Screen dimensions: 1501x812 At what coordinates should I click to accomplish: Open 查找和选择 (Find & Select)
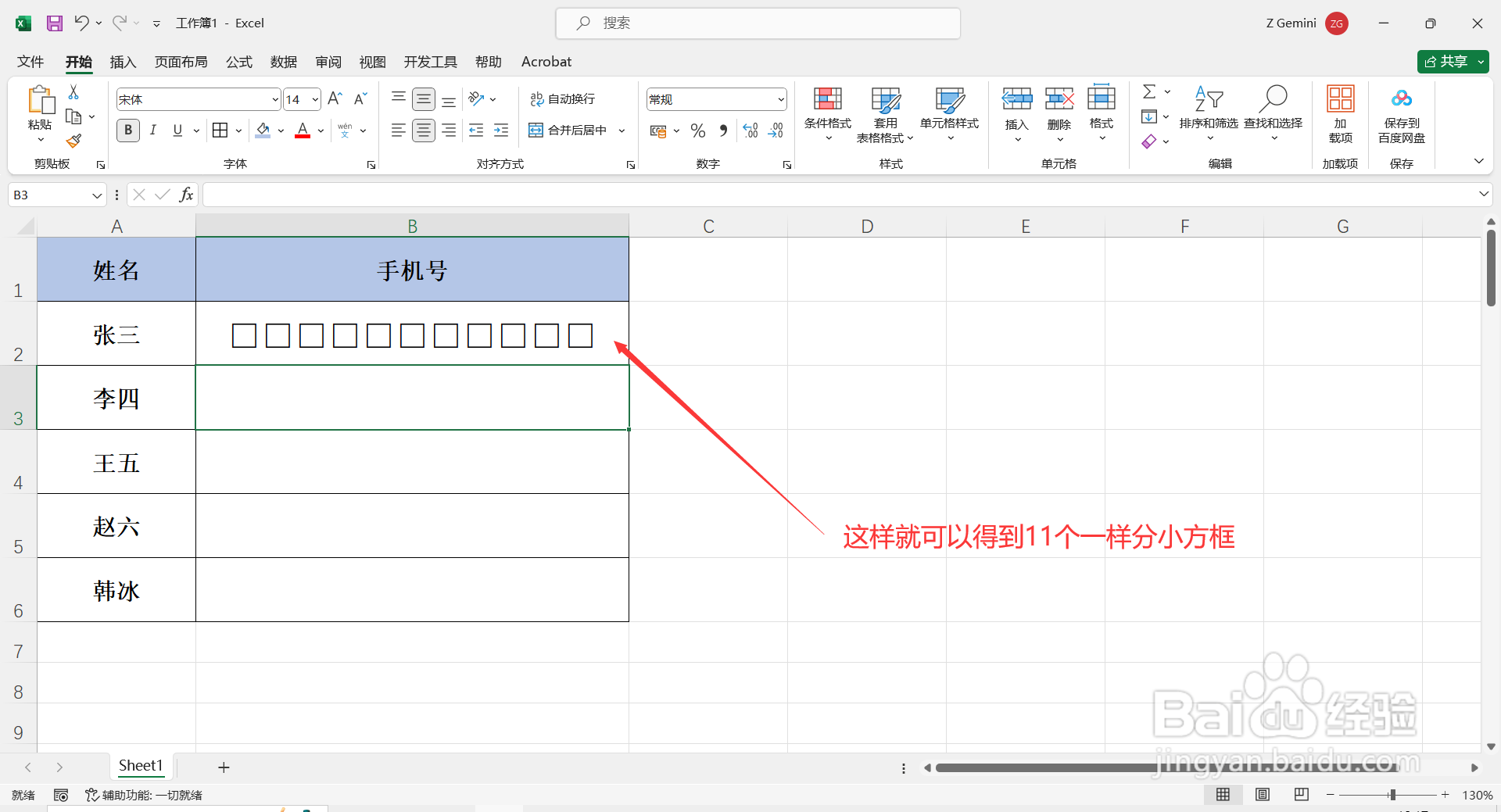(x=1273, y=113)
